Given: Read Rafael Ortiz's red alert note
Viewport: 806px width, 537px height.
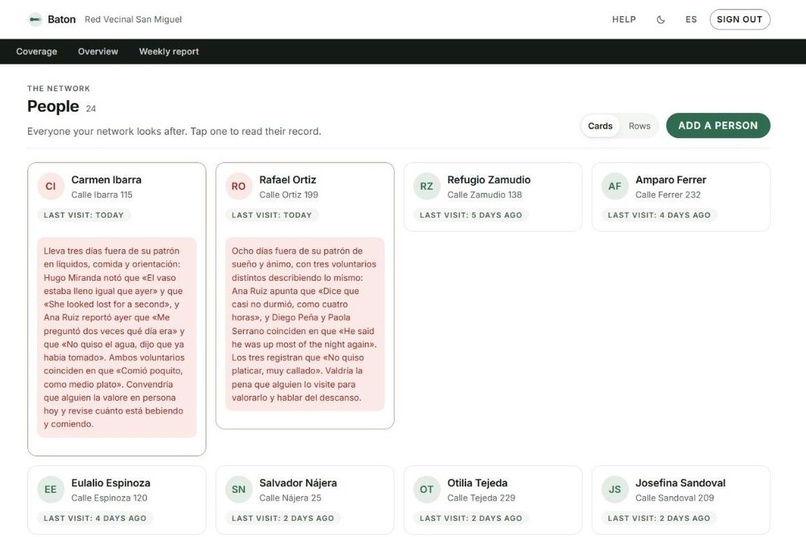Looking at the screenshot, I should click(305, 324).
